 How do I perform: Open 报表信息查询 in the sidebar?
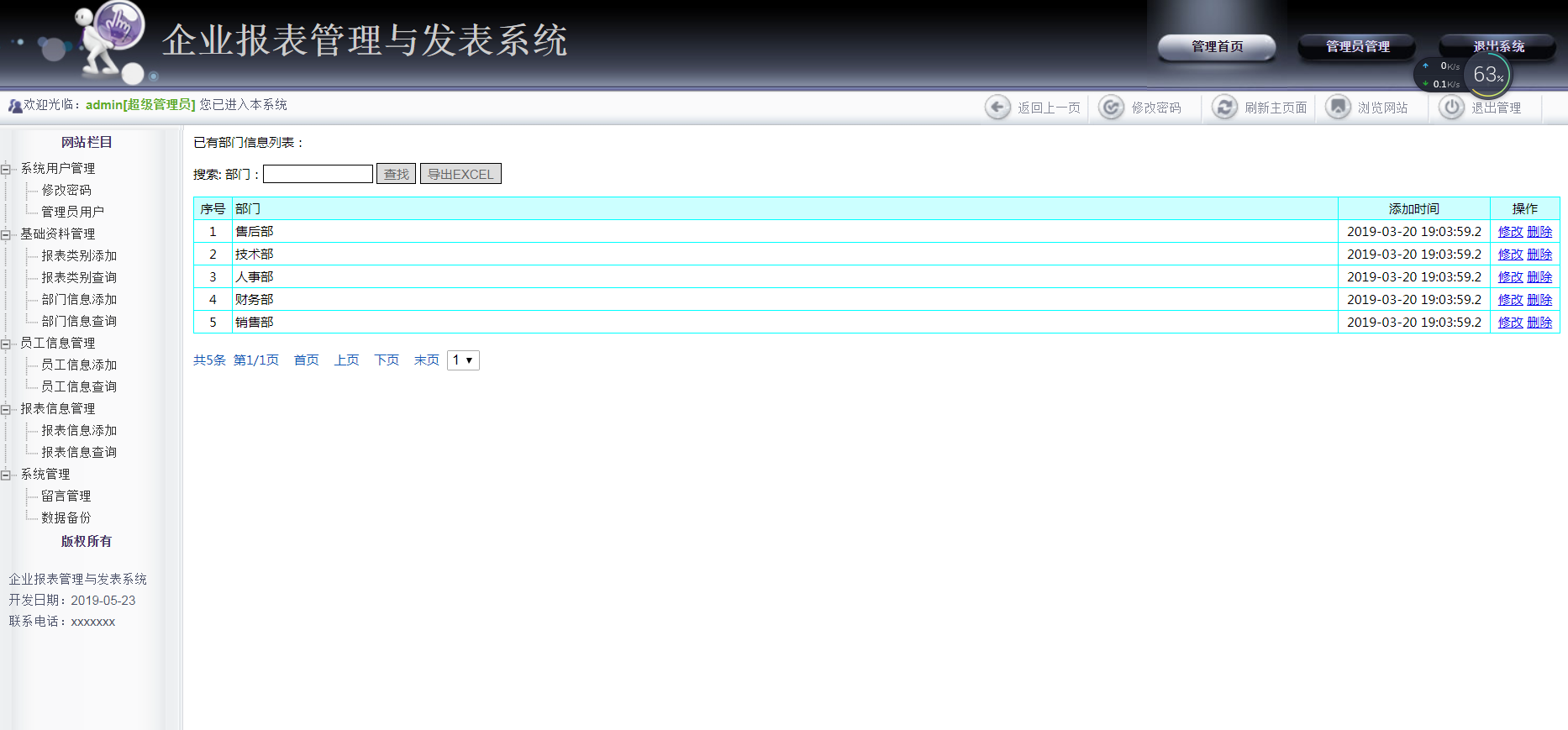point(79,453)
